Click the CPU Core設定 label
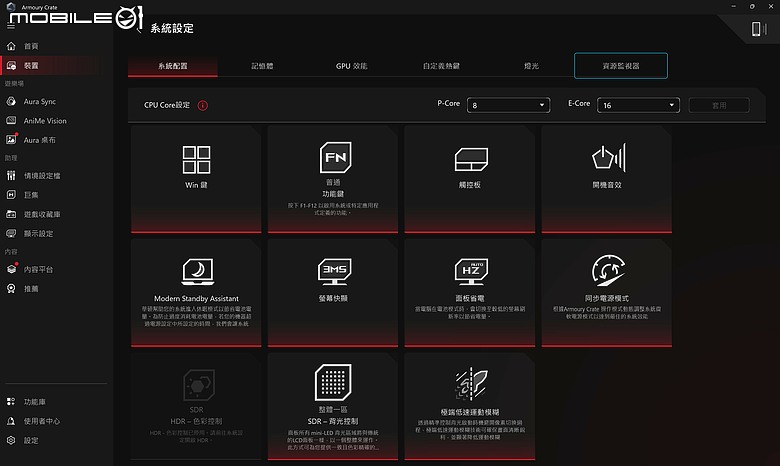The image size is (780, 466). point(167,105)
